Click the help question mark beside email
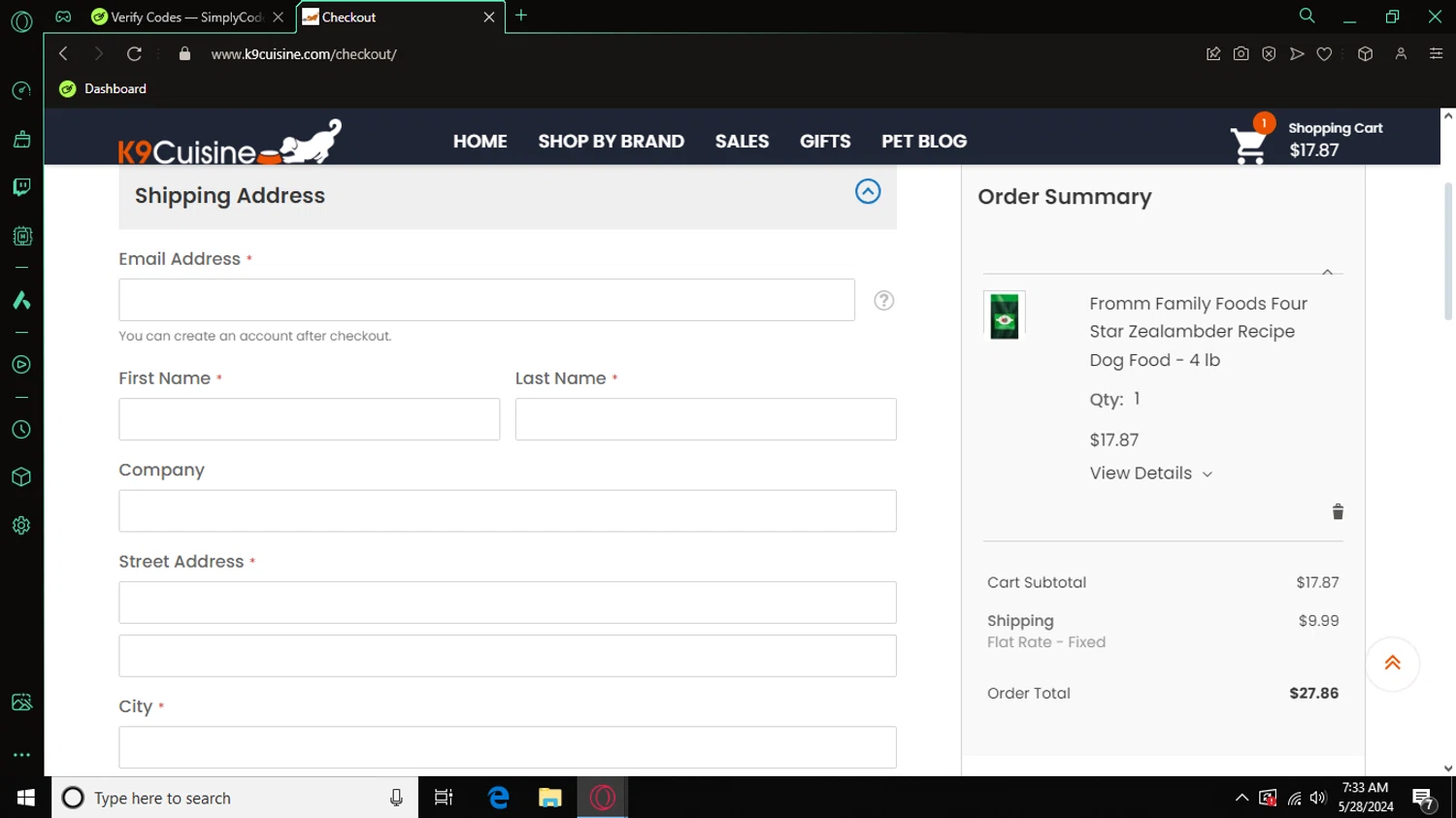The width and height of the screenshot is (1456, 818). (x=883, y=301)
